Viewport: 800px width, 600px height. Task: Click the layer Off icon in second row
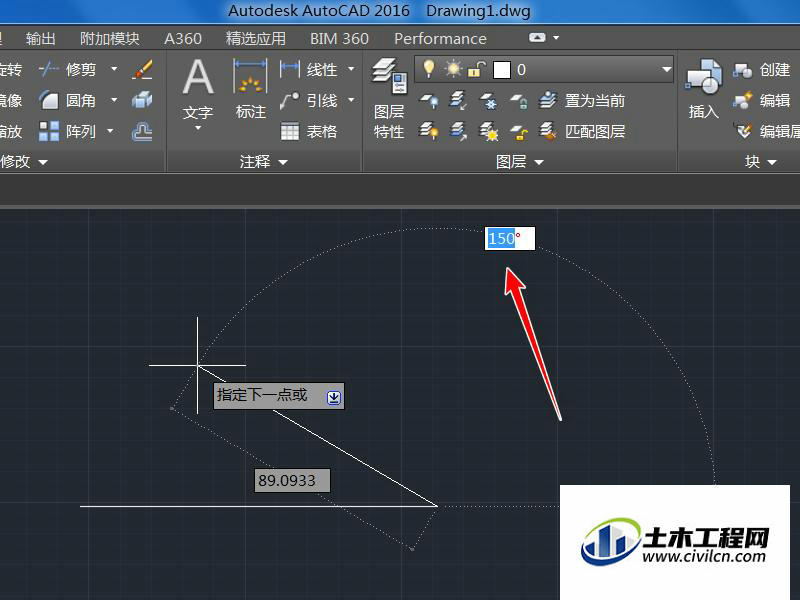pos(429,101)
